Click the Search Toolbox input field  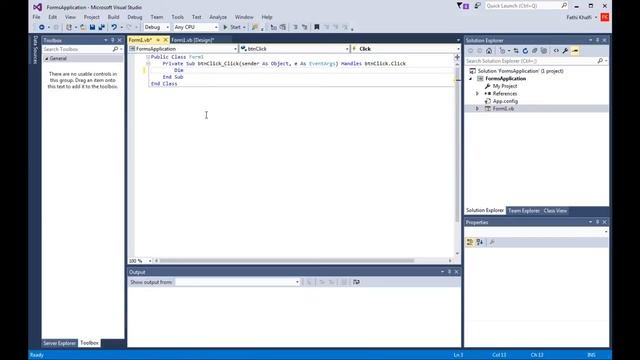point(77,49)
